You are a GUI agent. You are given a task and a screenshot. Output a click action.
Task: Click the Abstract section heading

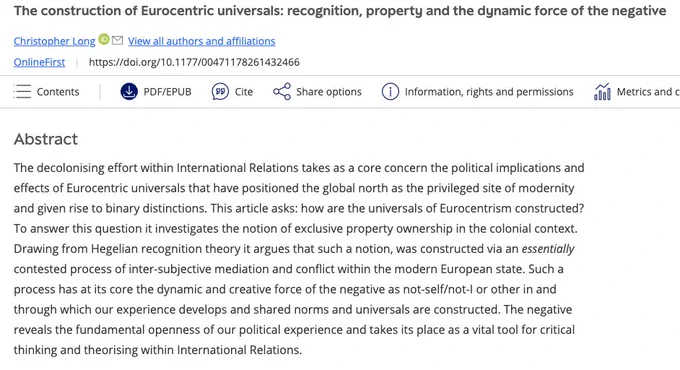click(x=46, y=139)
